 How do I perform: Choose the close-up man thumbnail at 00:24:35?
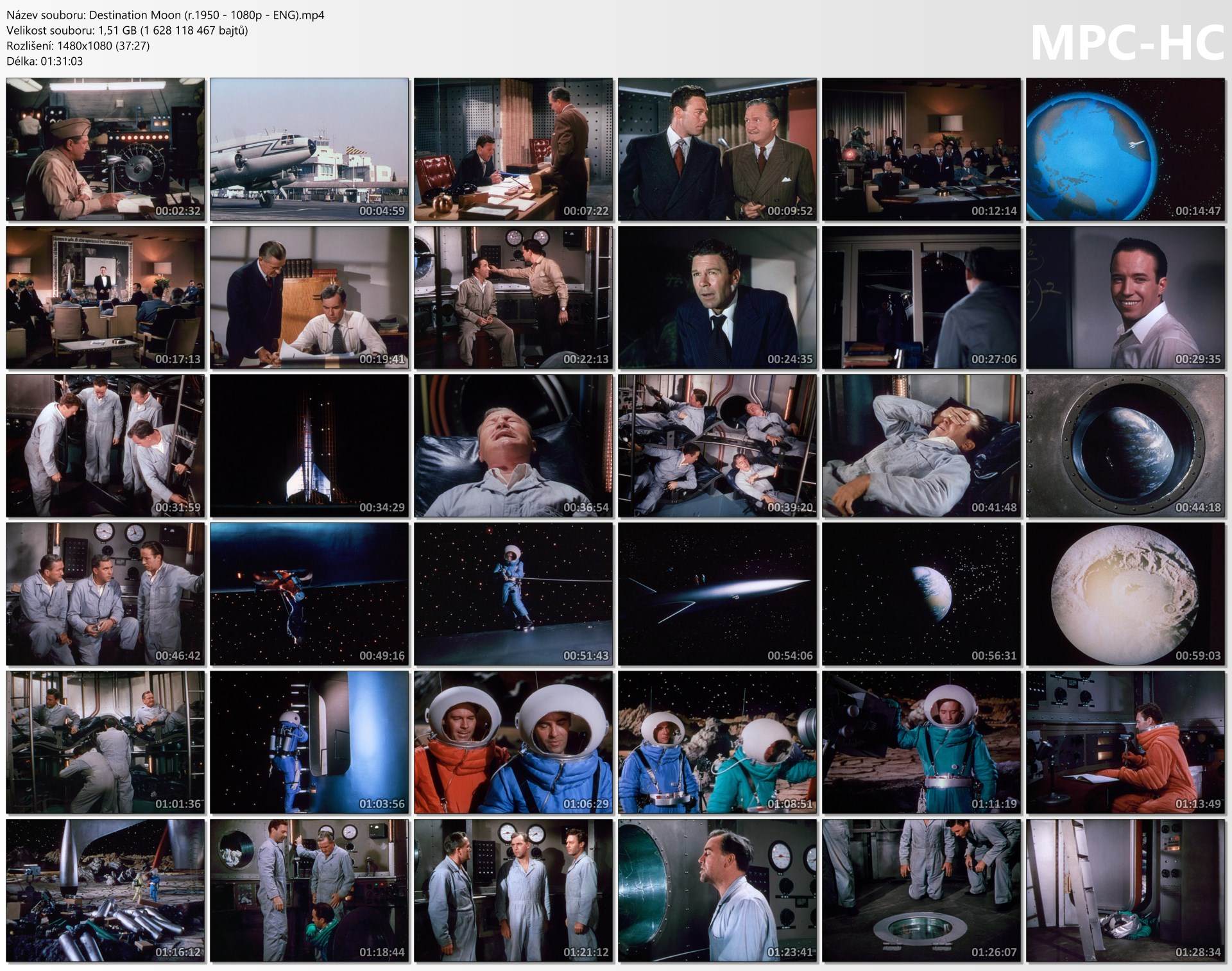point(717,298)
